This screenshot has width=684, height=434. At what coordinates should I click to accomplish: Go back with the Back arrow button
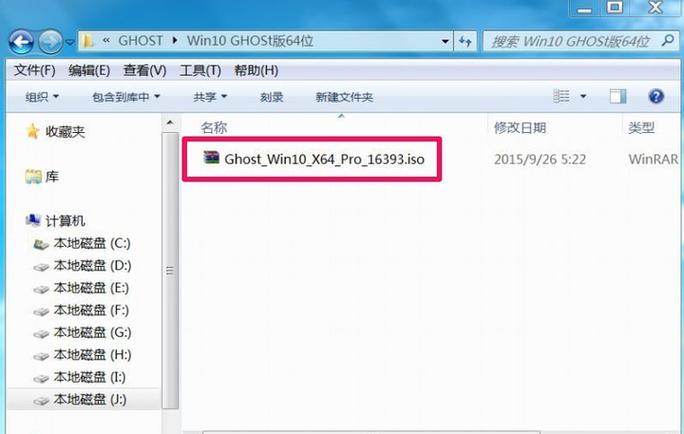tap(21, 42)
